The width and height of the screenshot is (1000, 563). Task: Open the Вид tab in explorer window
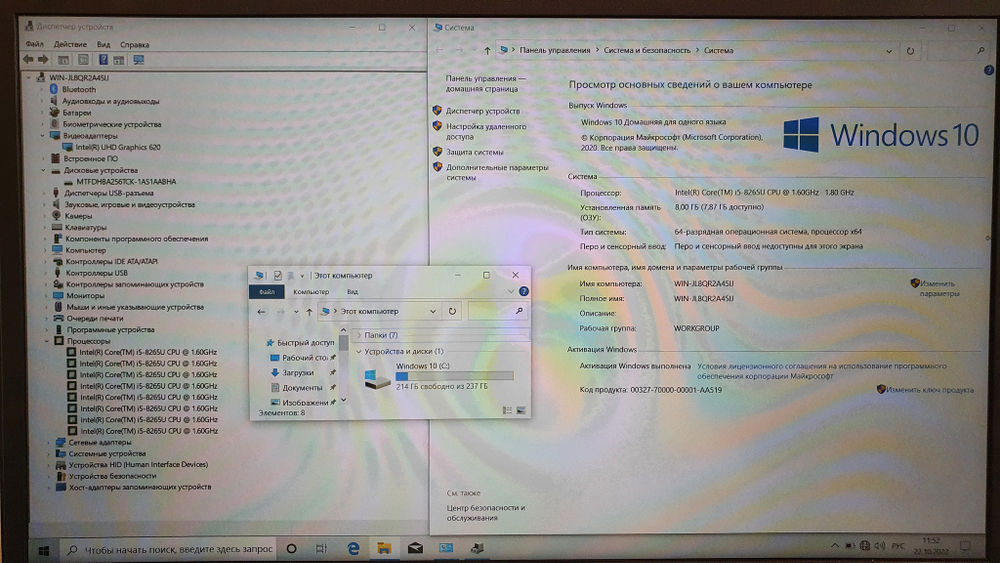352,292
